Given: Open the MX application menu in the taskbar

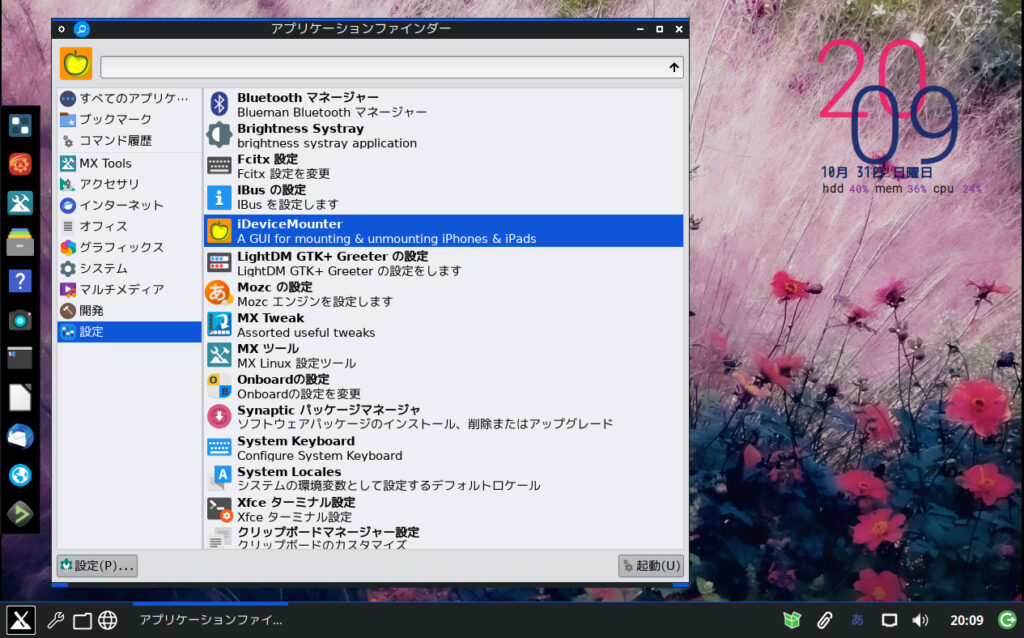Looking at the screenshot, I should click(20, 620).
